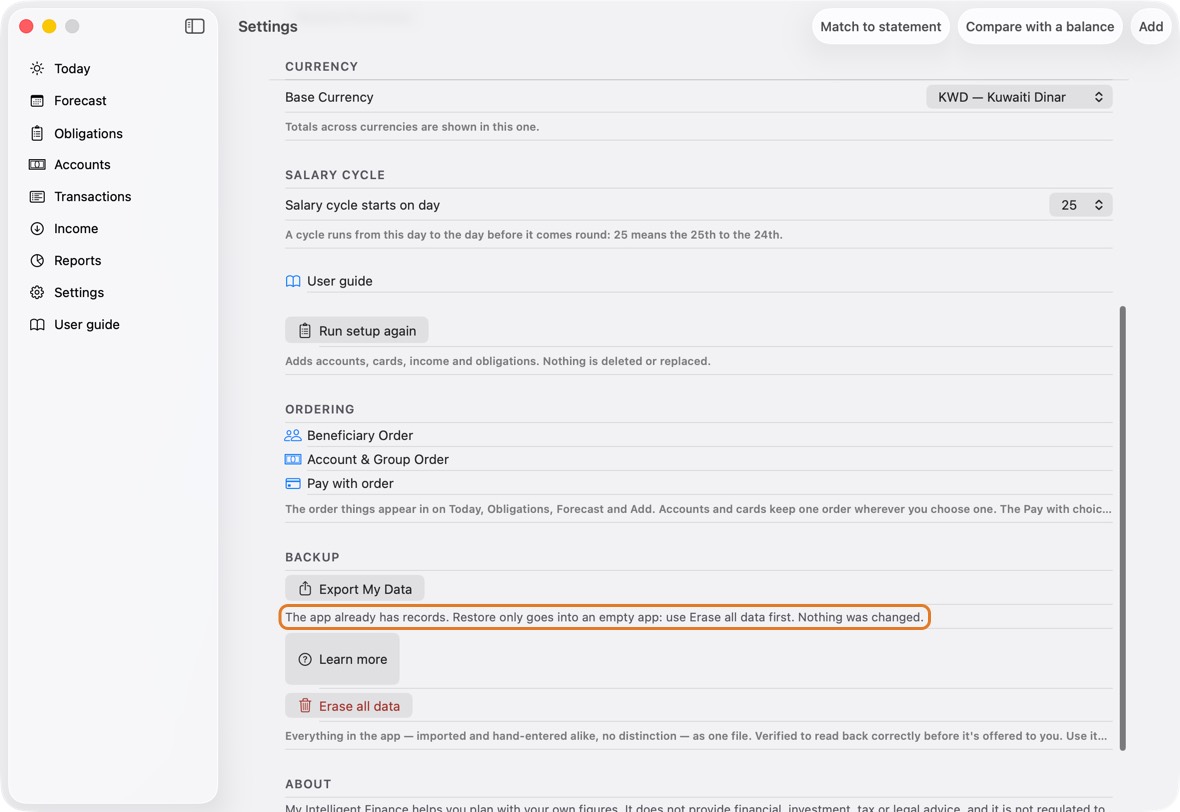The width and height of the screenshot is (1180, 812).
Task: Click the pie chart icon beside Reports
Action: coord(37,260)
